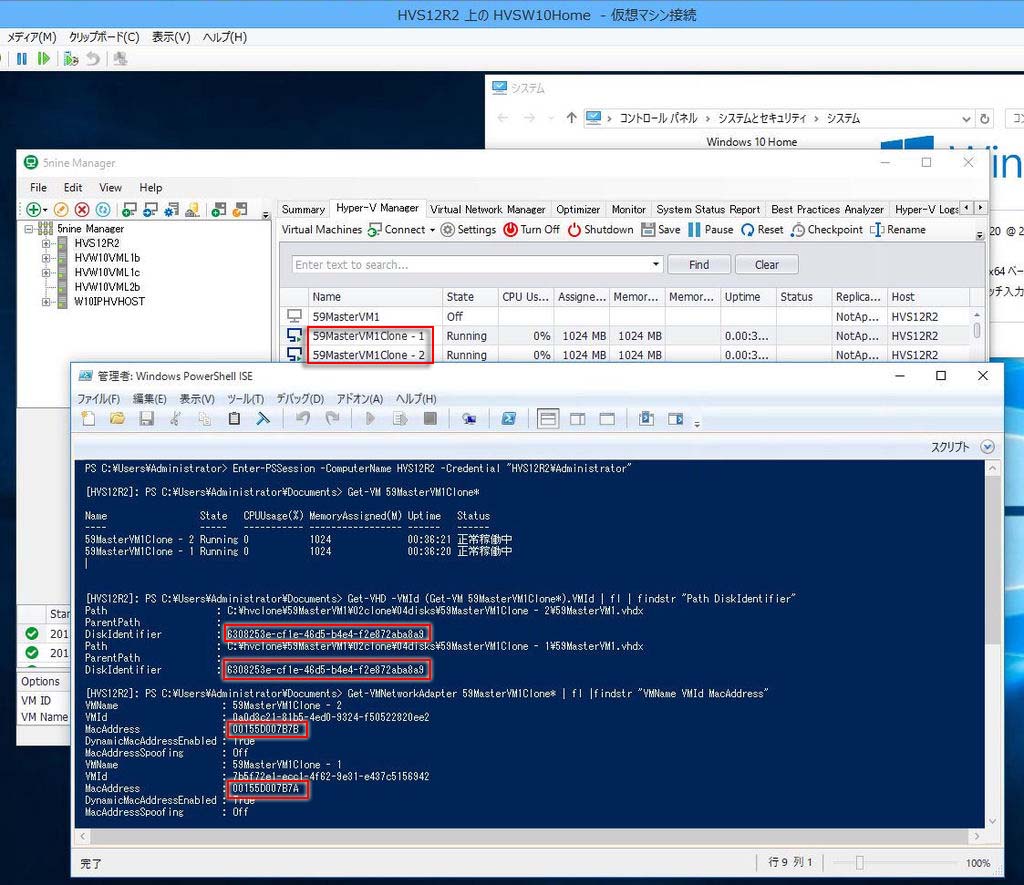Click the Settings gear button in VM toolbar

coord(468,230)
